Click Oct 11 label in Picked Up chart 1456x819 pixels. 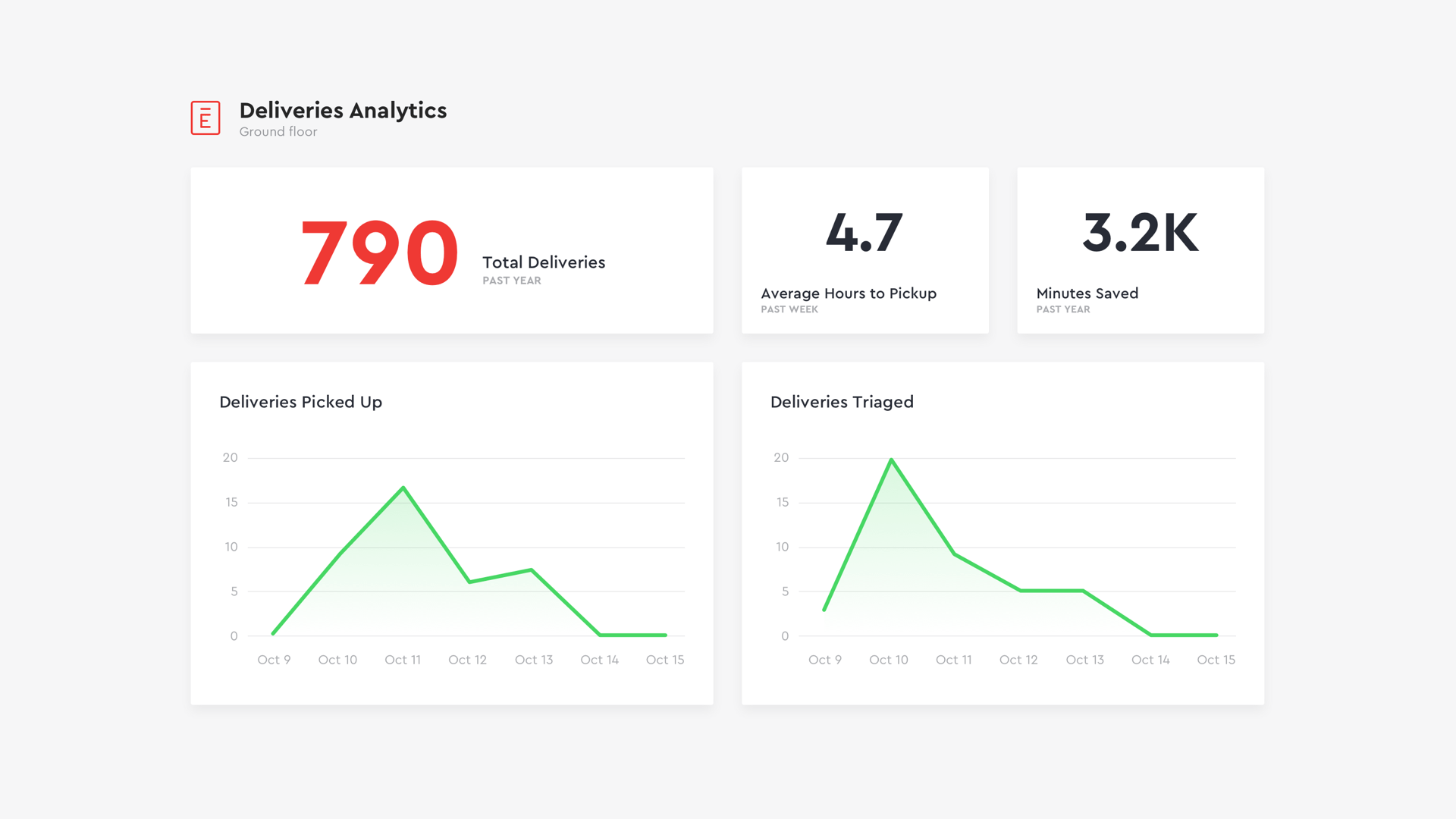click(x=403, y=660)
